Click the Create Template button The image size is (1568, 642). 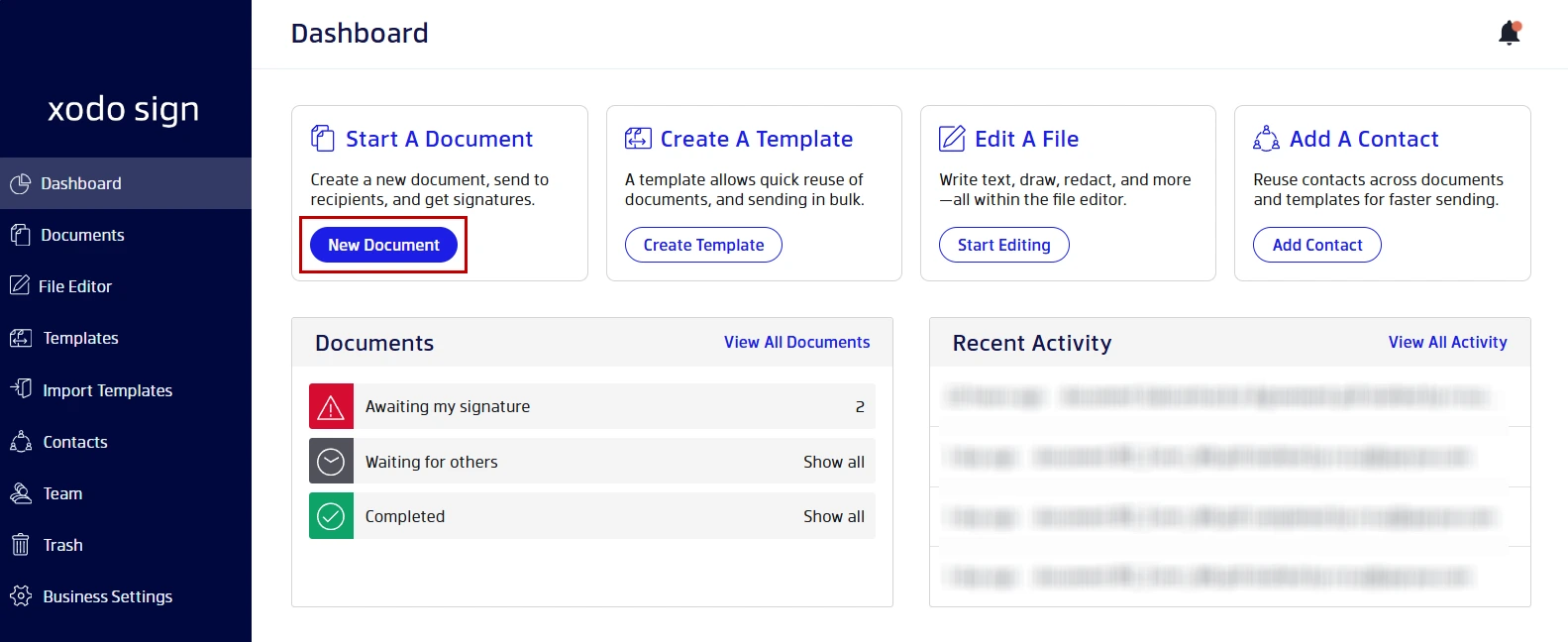coord(703,245)
